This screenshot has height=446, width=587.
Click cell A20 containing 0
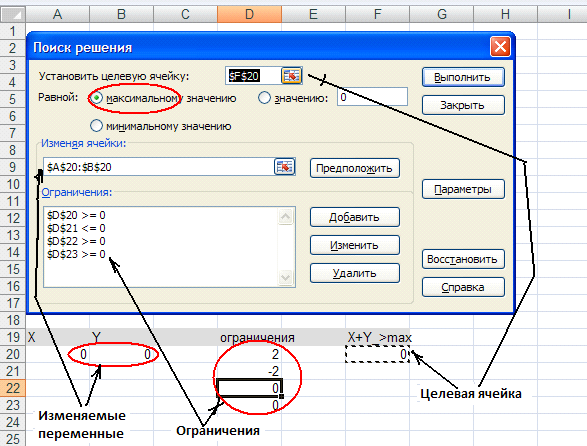tap(57, 354)
